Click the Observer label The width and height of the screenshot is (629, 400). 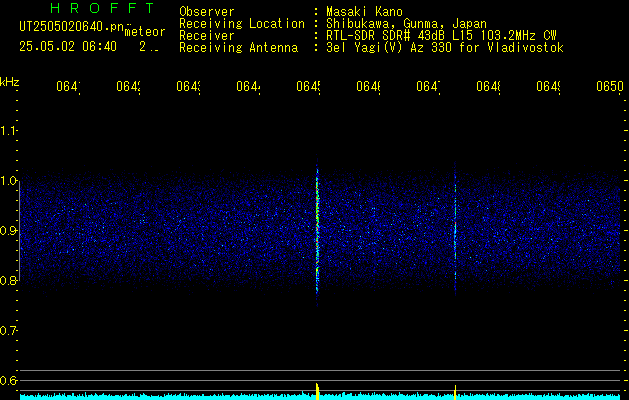(x=207, y=12)
